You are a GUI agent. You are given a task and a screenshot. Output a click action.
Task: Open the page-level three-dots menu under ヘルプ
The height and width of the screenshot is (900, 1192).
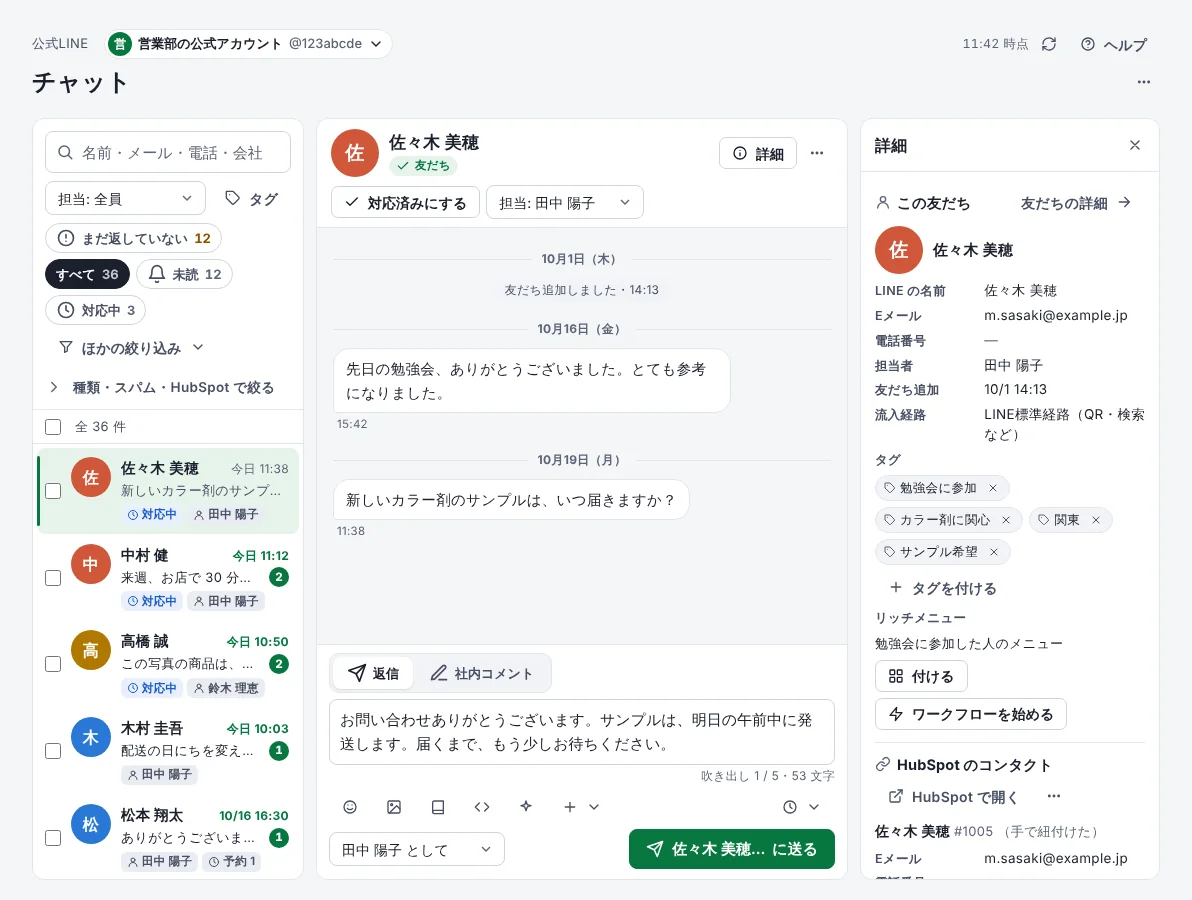coord(1143,82)
